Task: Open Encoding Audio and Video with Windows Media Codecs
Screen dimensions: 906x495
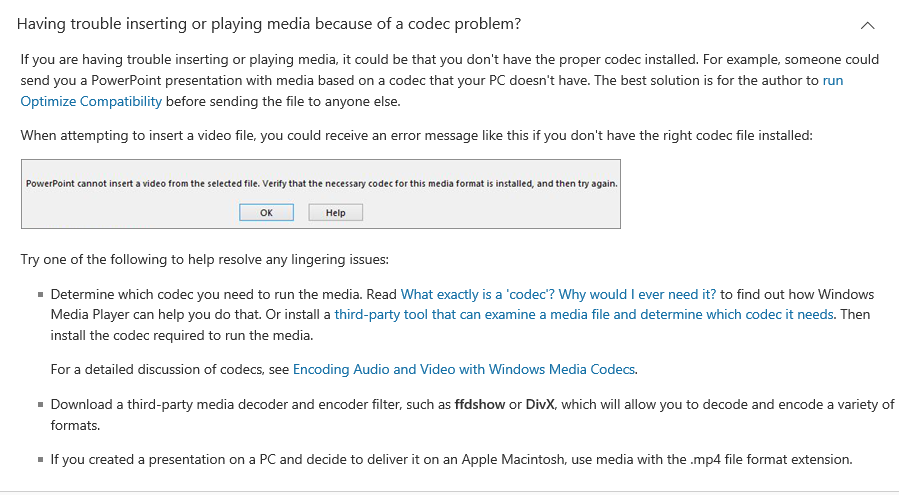Action: pos(463,369)
